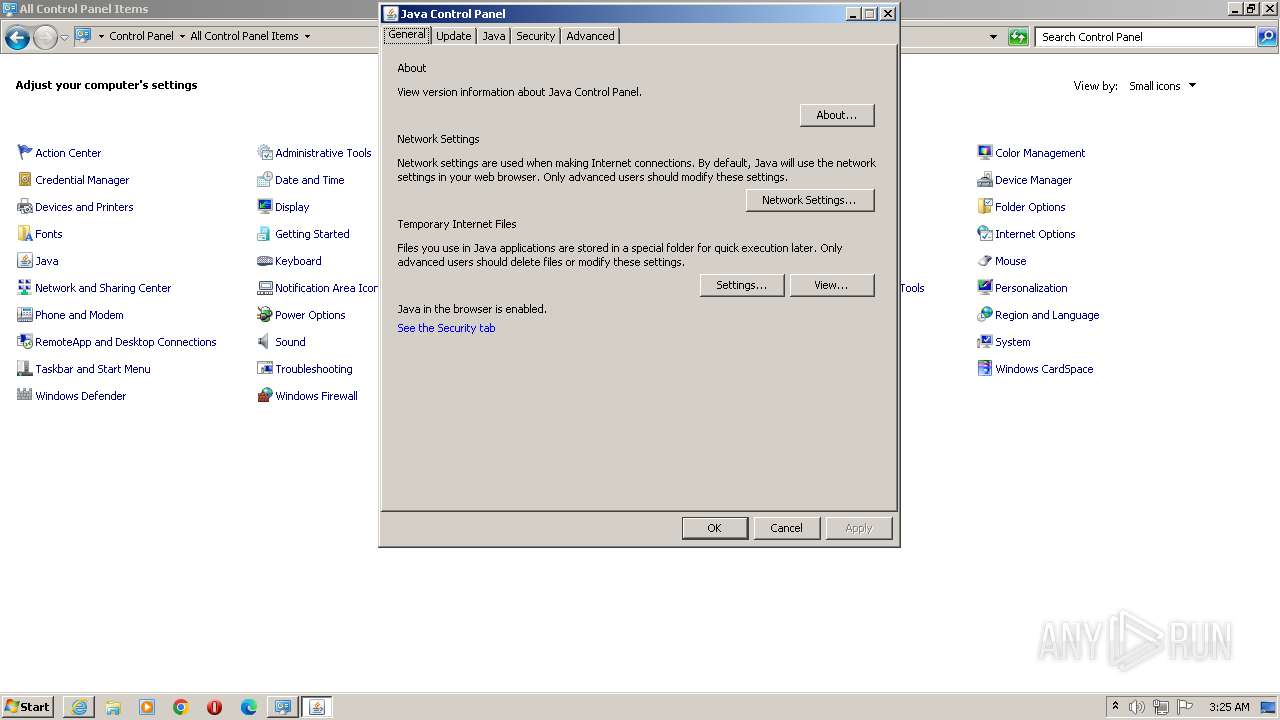
Task: Open the Internet Options icon
Action: coord(985,234)
